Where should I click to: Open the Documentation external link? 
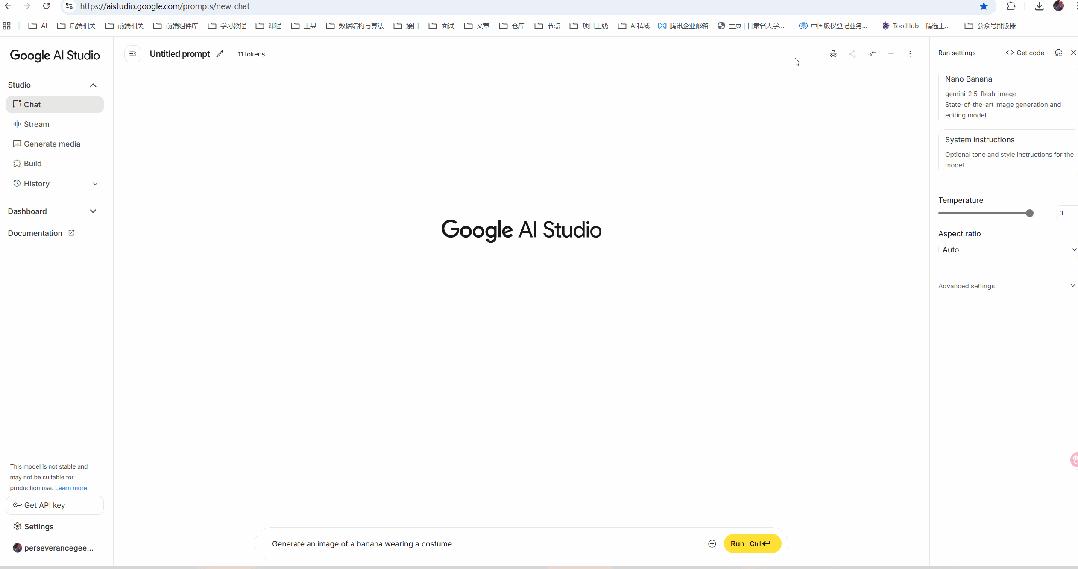point(41,234)
